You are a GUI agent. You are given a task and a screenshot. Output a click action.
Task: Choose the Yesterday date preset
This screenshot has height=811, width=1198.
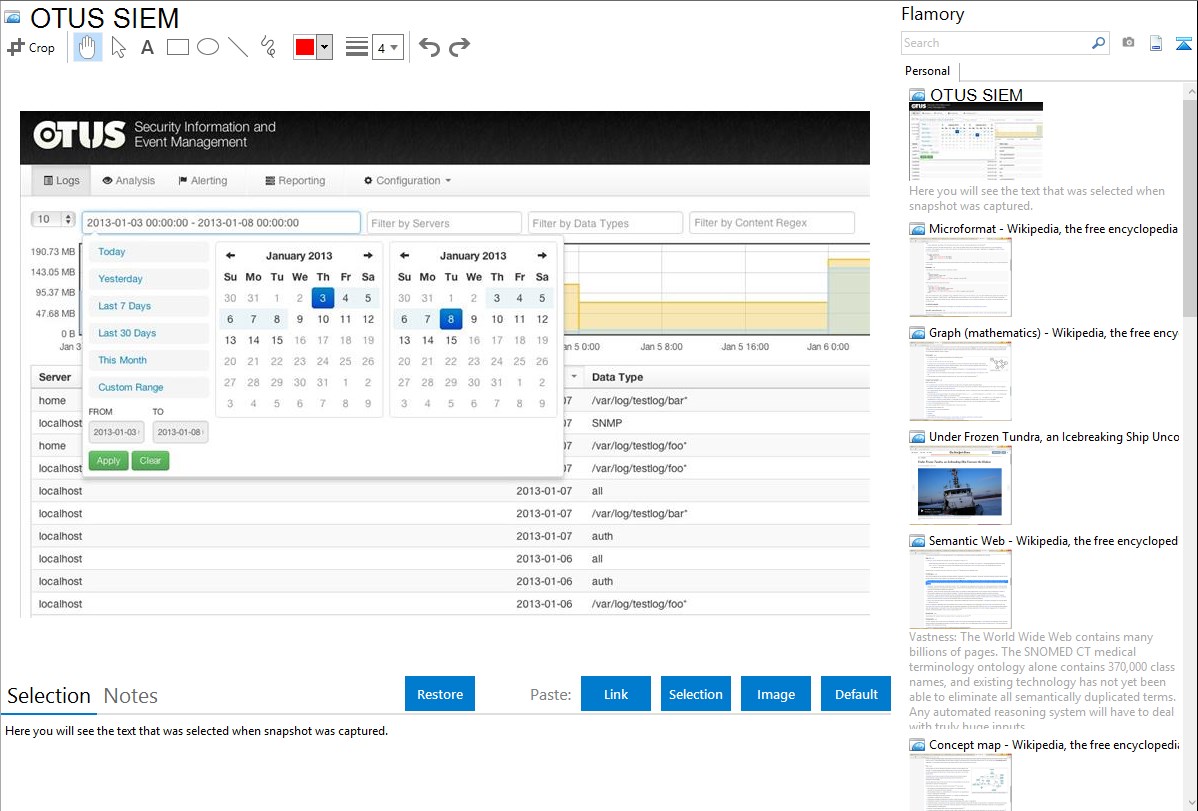[149, 279]
